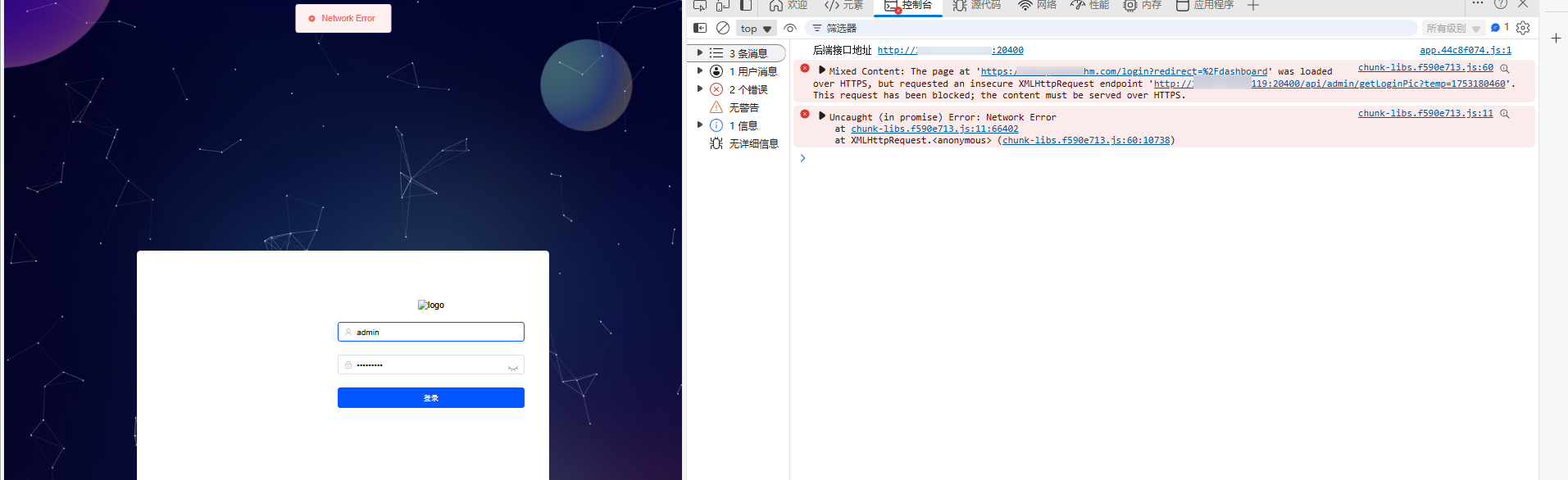Open the 所有级别 log levels dropdown
Image resolution: width=1568 pixels, height=480 pixels.
pos(1452,29)
